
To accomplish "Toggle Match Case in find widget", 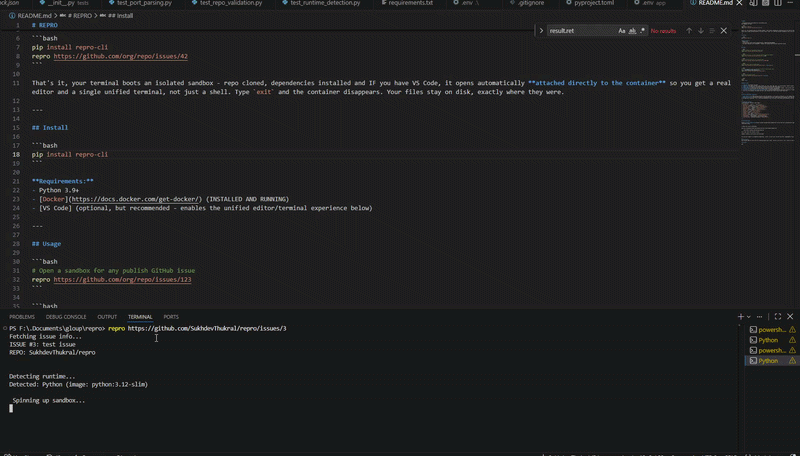I will (621, 31).
